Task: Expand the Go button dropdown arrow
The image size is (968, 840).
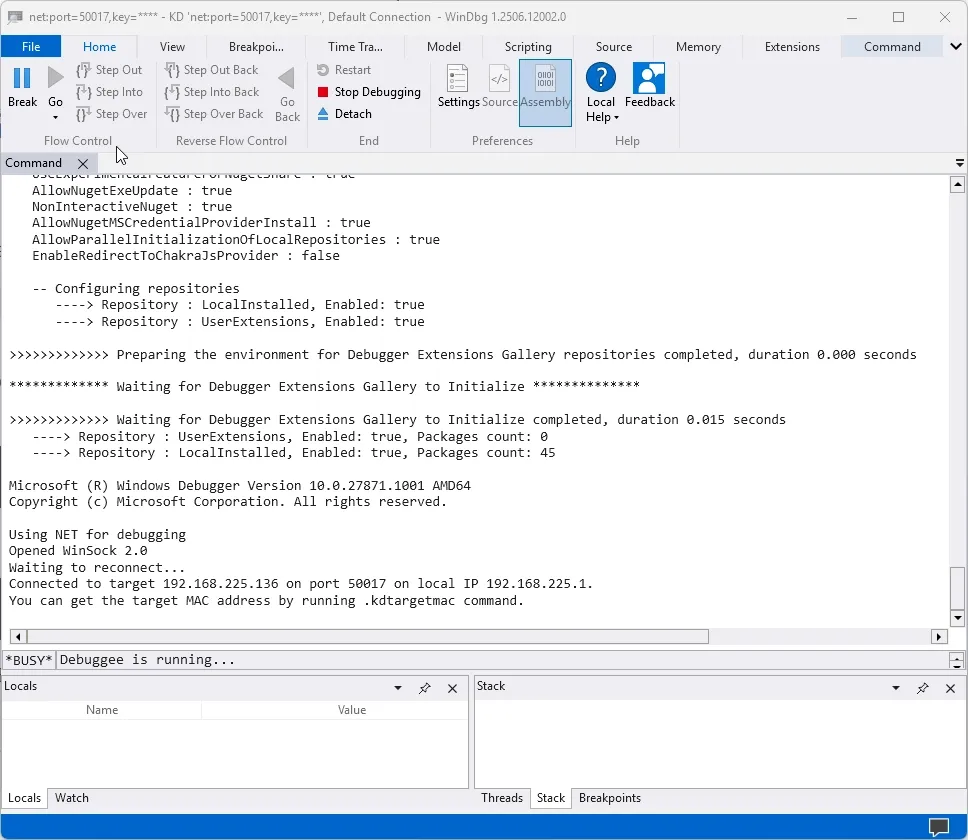Action: click(56, 117)
